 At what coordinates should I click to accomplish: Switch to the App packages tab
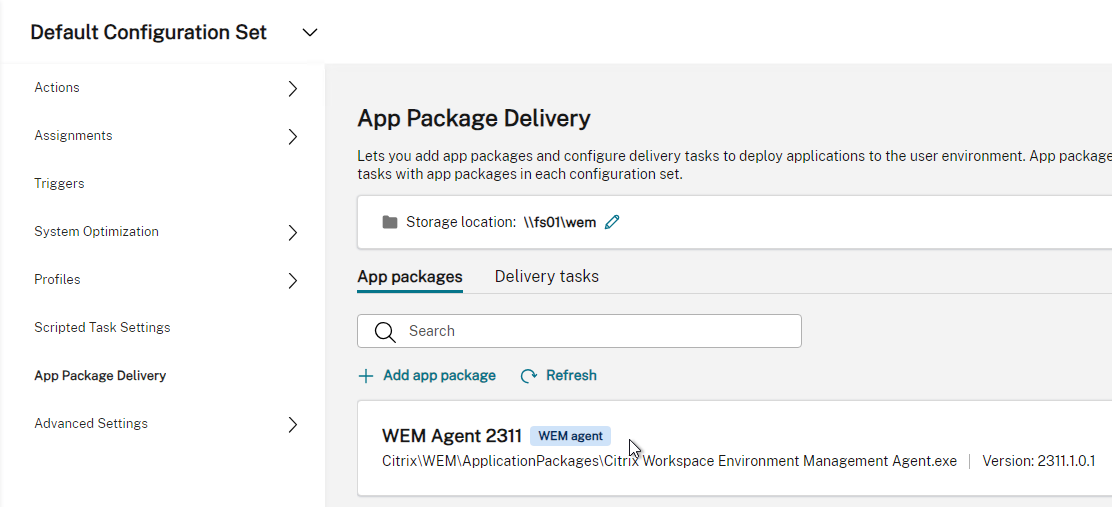pyautogui.click(x=410, y=277)
